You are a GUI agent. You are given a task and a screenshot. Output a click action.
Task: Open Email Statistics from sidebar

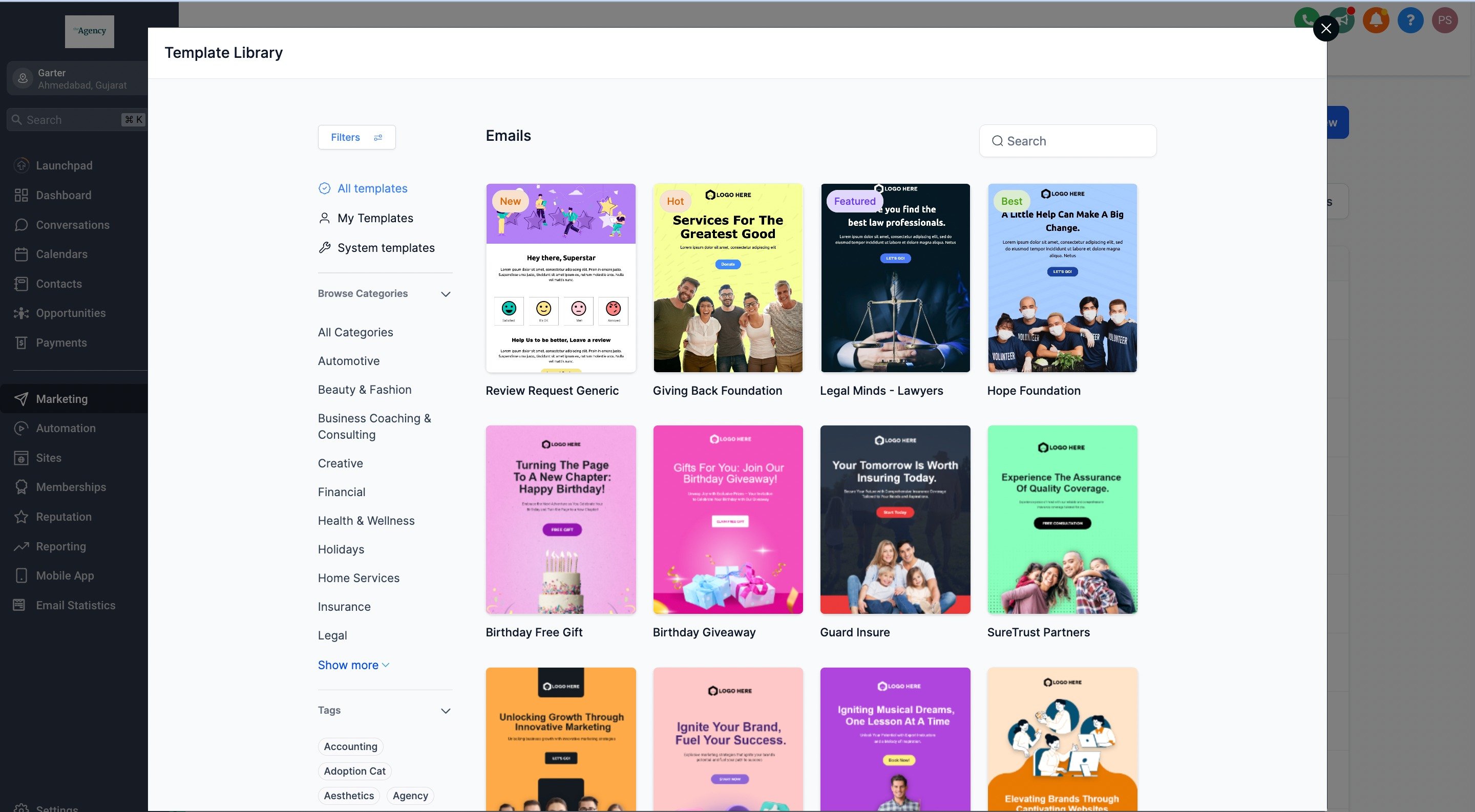click(x=76, y=605)
